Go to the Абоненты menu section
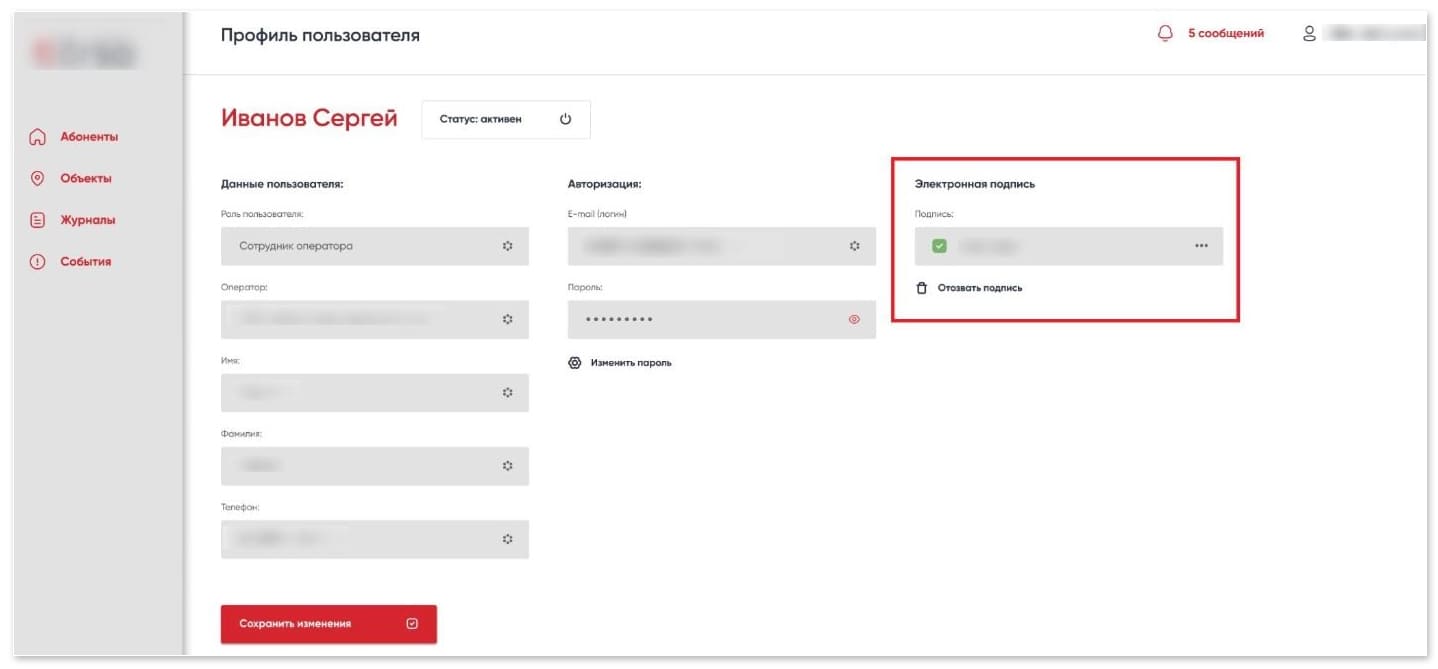Viewport: 1438px width, 669px height. point(89,137)
